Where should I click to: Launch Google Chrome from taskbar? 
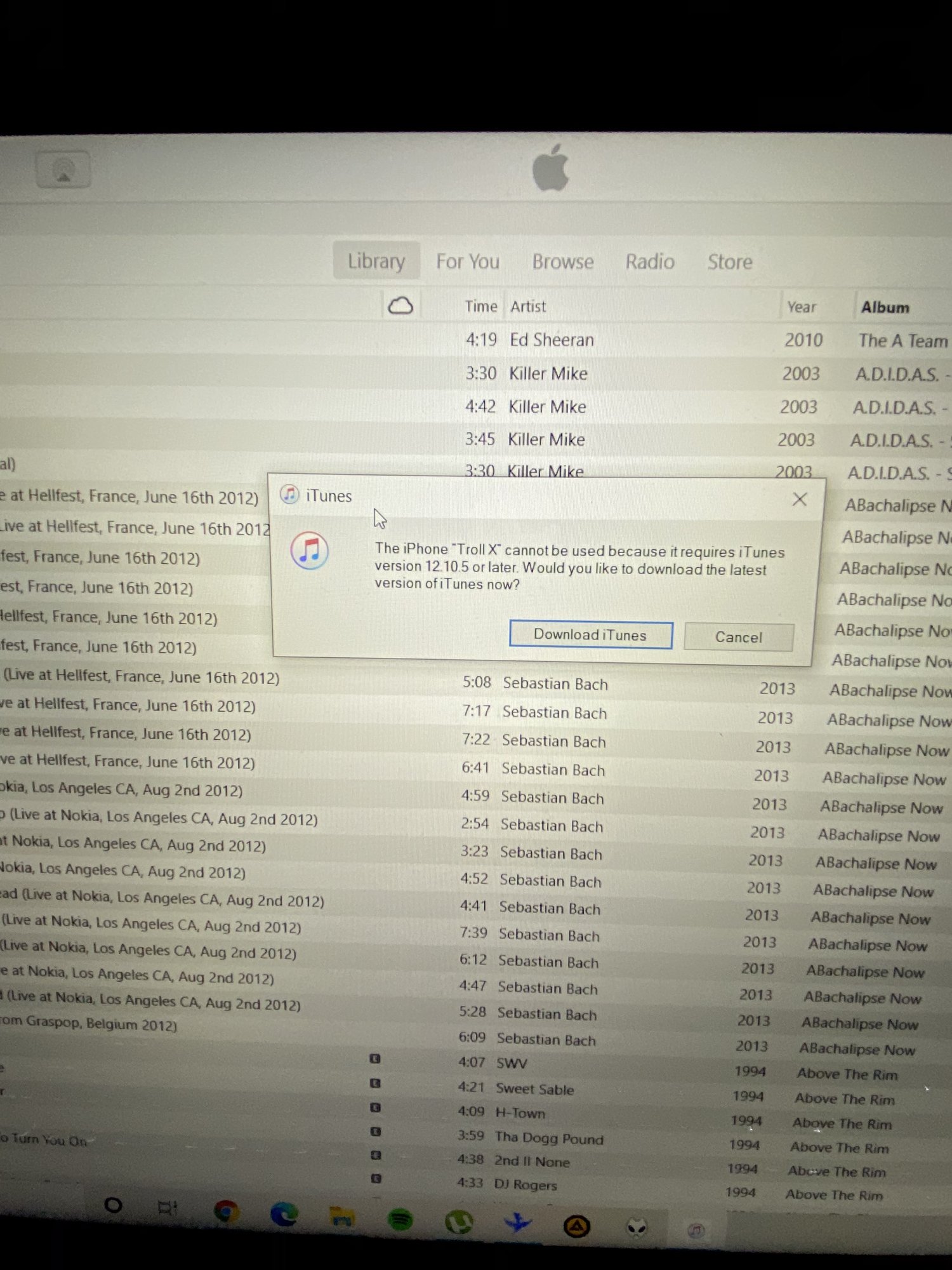[x=226, y=1212]
